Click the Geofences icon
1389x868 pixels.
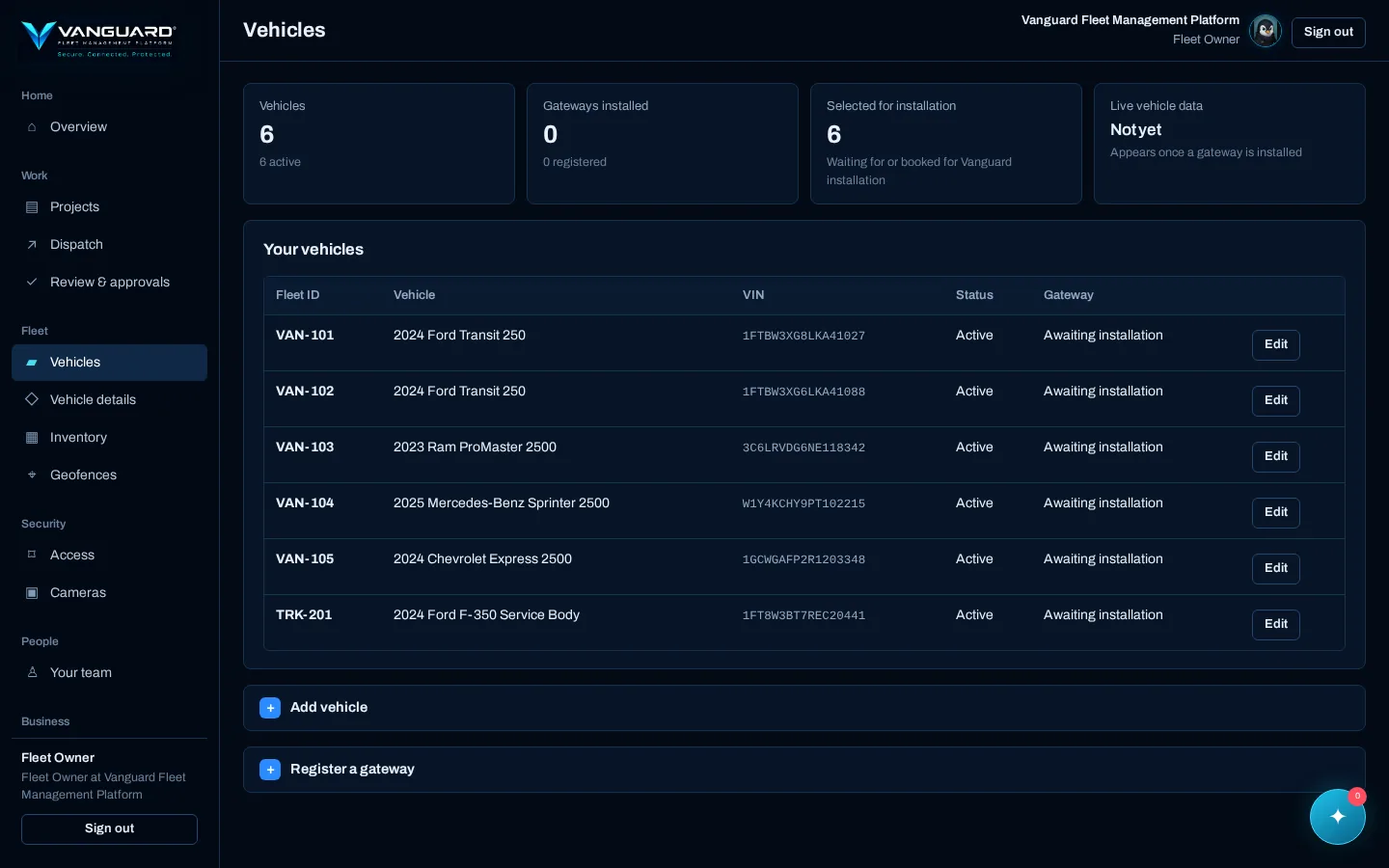[32, 475]
